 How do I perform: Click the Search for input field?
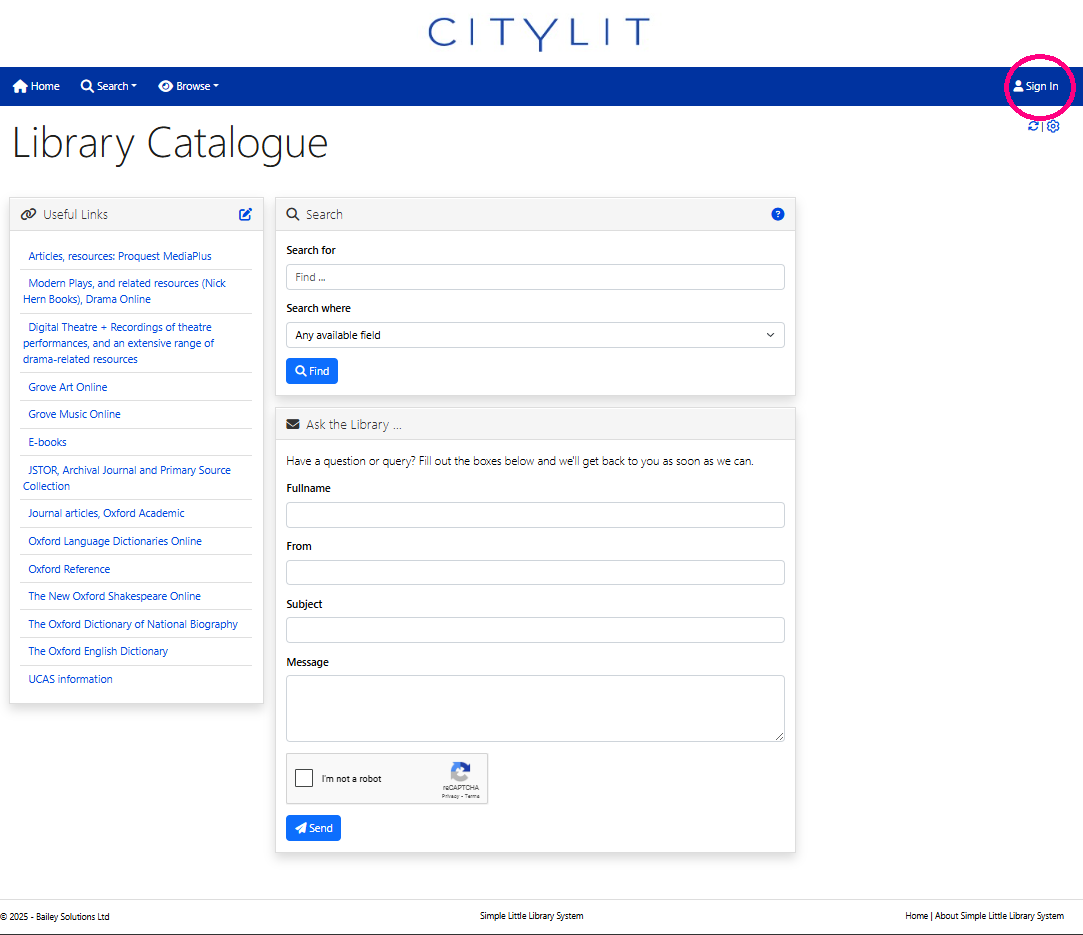coord(535,277)
